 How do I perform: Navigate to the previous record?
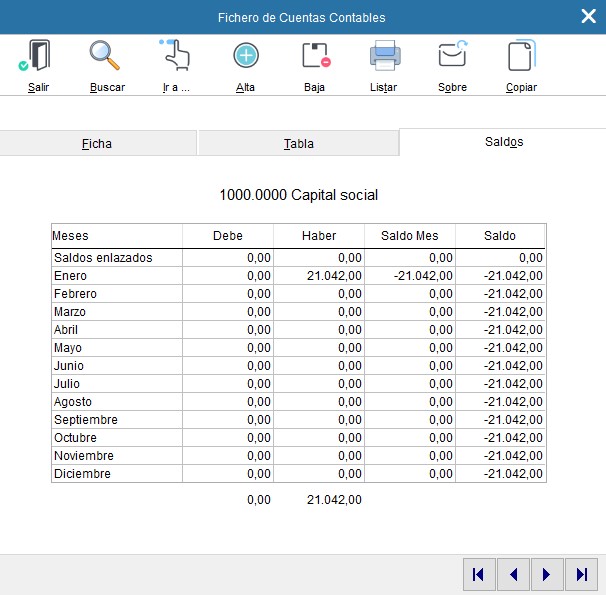[513, 574]
